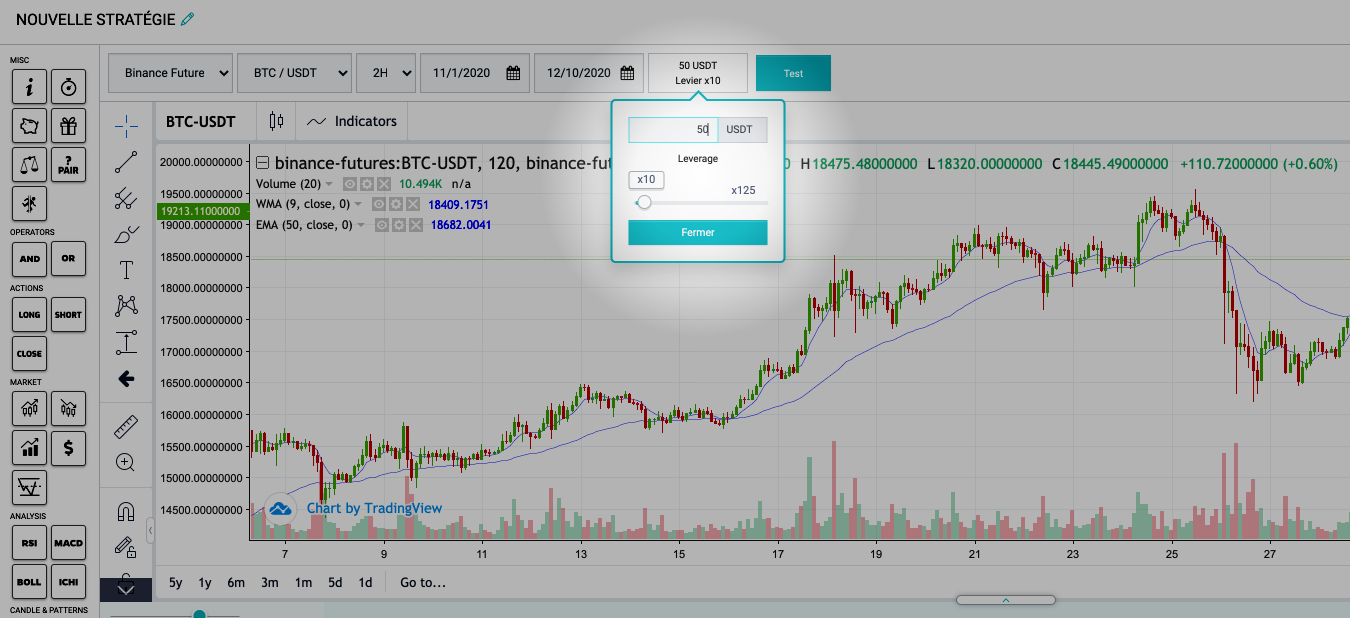Screen dimensions: 1350x618
Task: Open the candlestick chart style menu
Action: pos(277,121)
